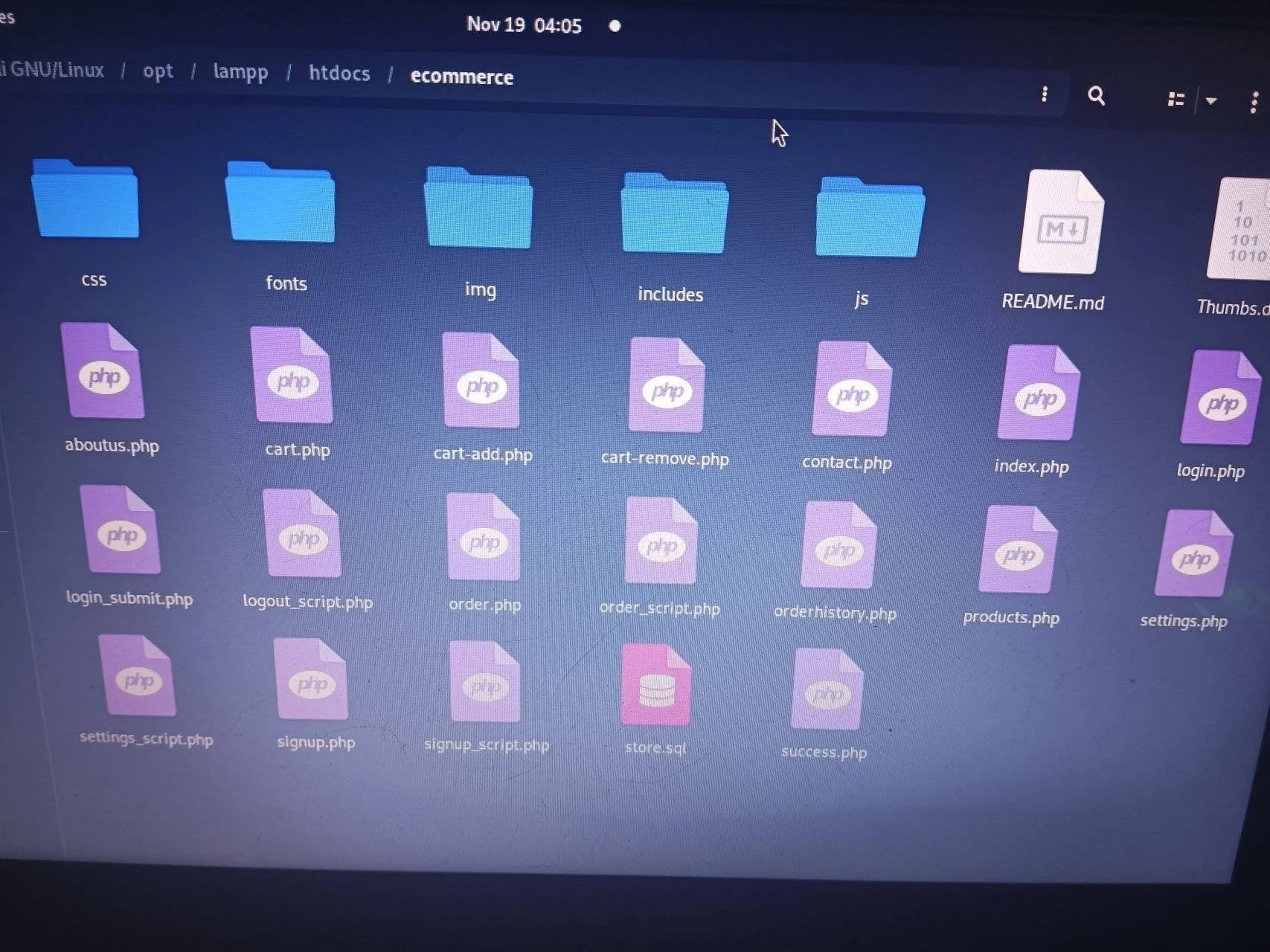Open the css folder icon

pyautogui.click(x=85, y=199)
